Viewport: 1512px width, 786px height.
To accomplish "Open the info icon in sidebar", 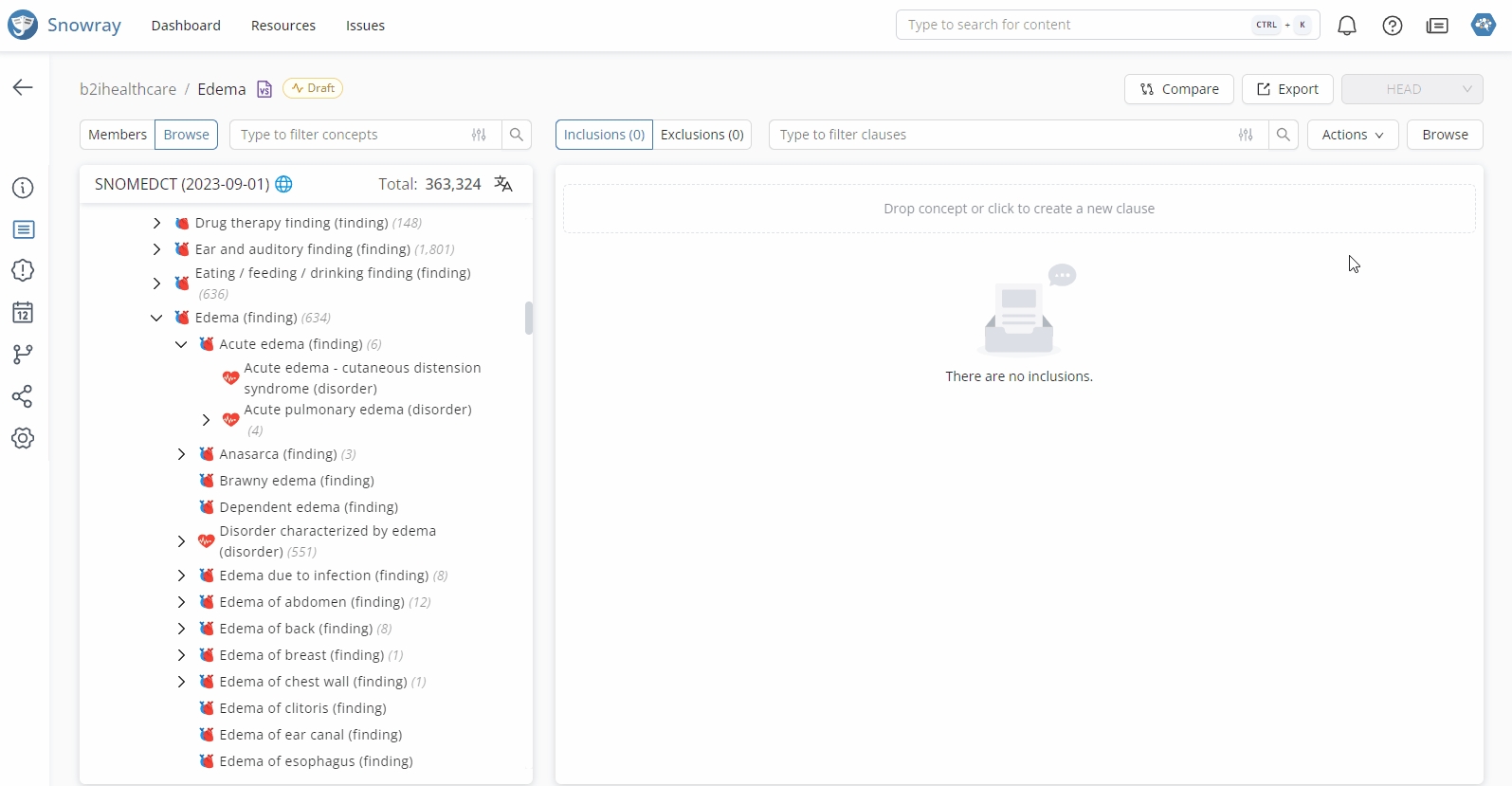I will [23, 188].
